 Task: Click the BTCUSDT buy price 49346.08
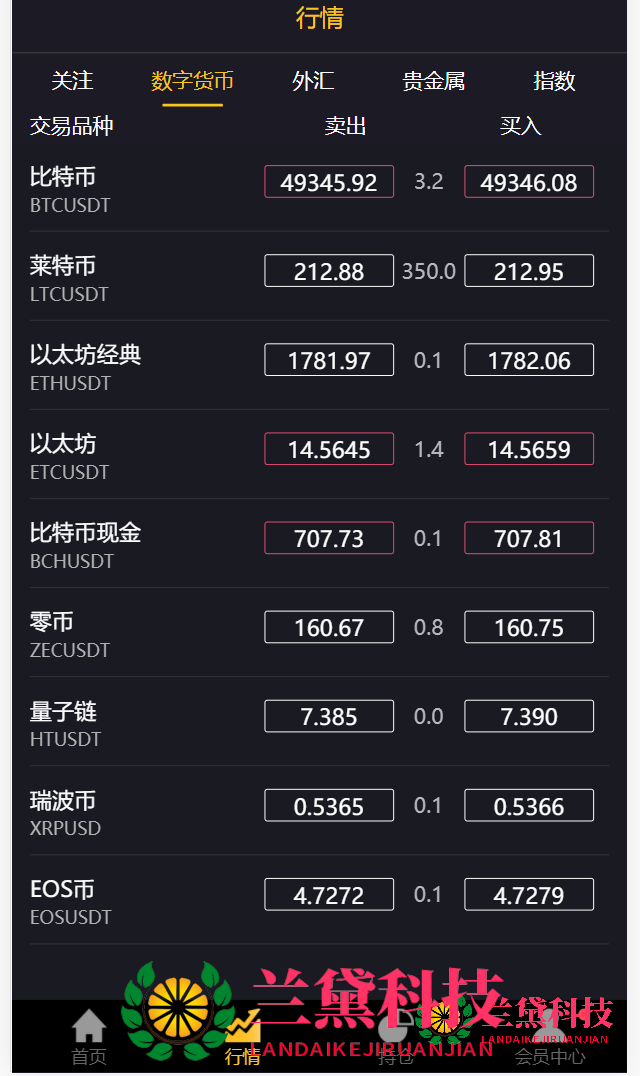[x=529, y=182]
